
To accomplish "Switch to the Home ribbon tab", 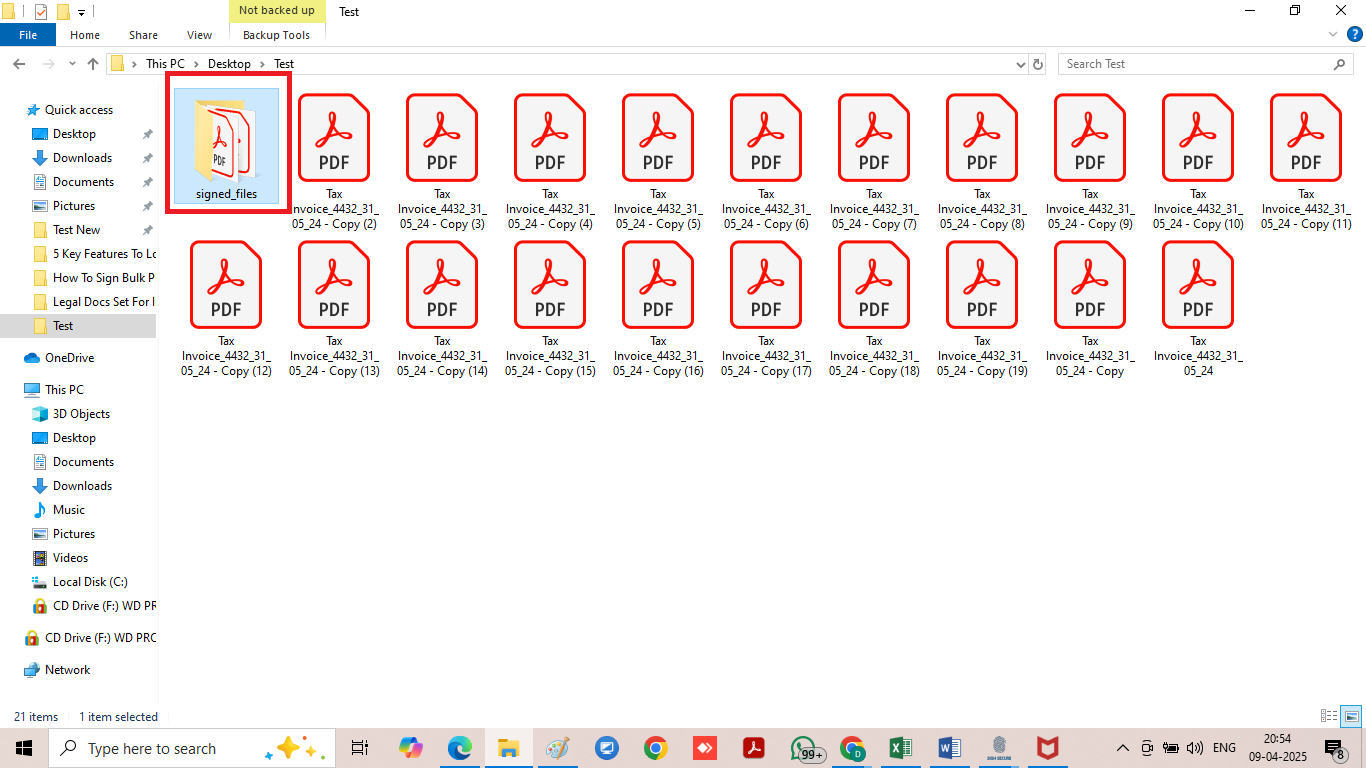I will tap(85, 35).
